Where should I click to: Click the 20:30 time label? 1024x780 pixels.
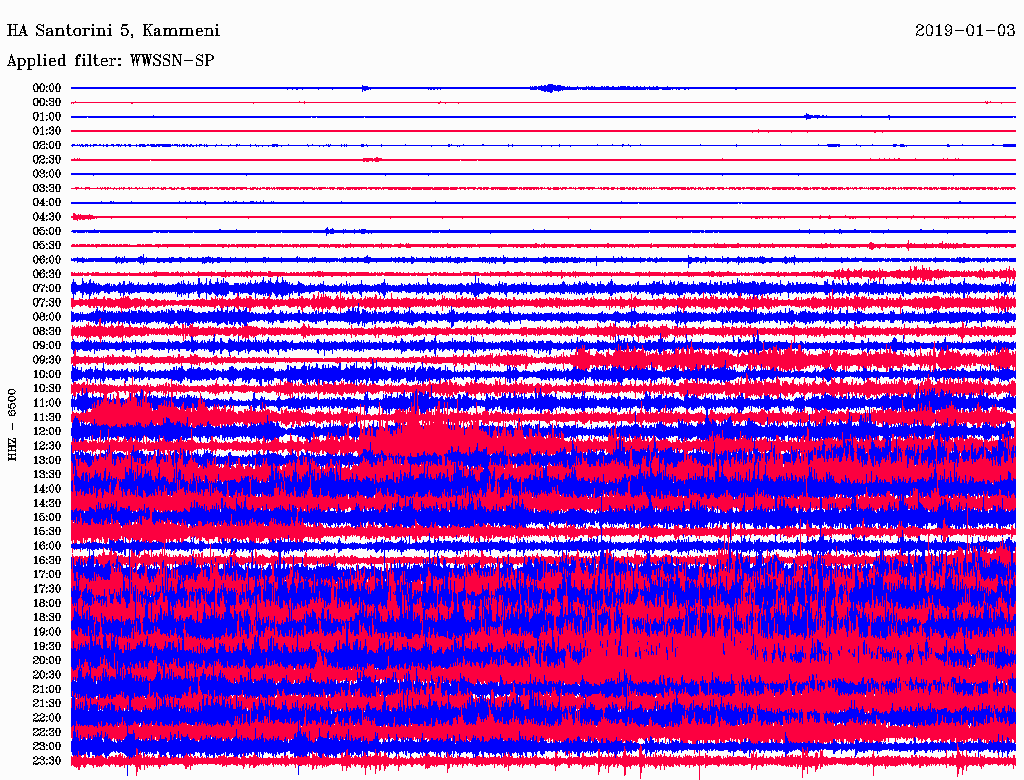click(47, 675)
